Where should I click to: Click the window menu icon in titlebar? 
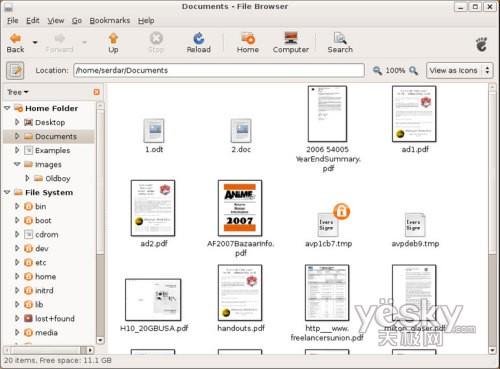[x=9, y=6]
